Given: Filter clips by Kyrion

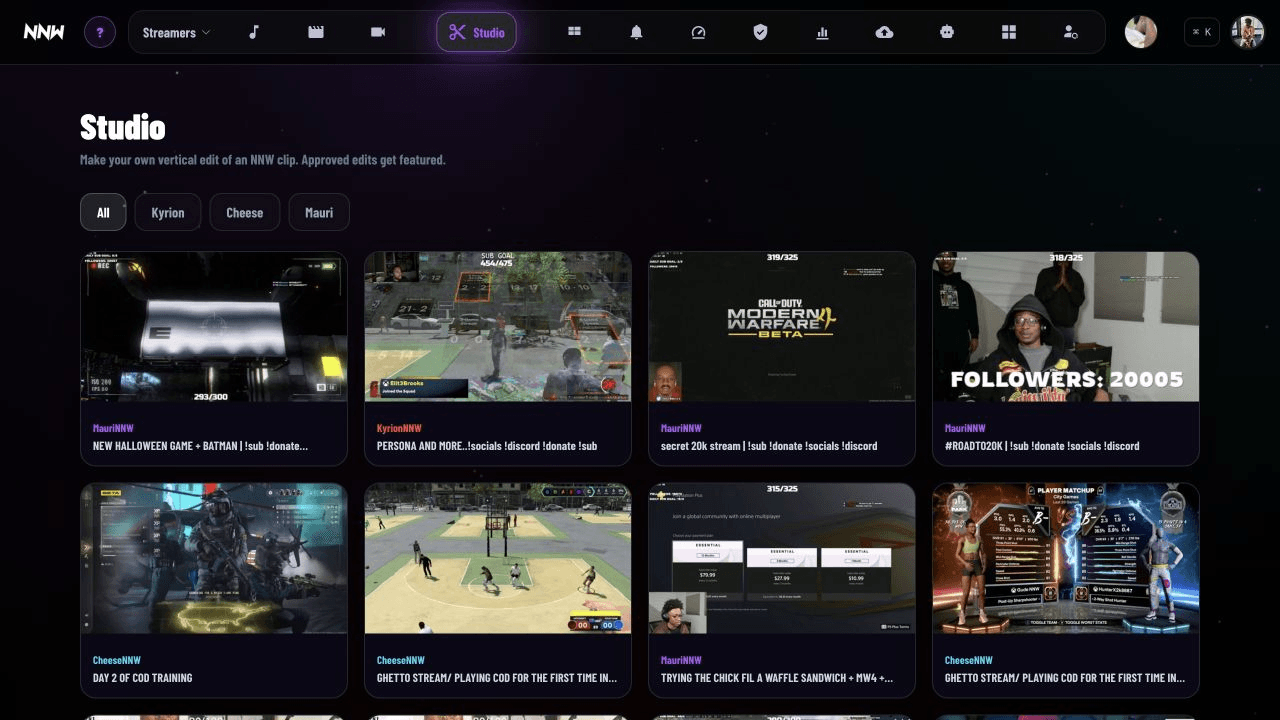Looking at the screenshot, I should tap(168, 212).
